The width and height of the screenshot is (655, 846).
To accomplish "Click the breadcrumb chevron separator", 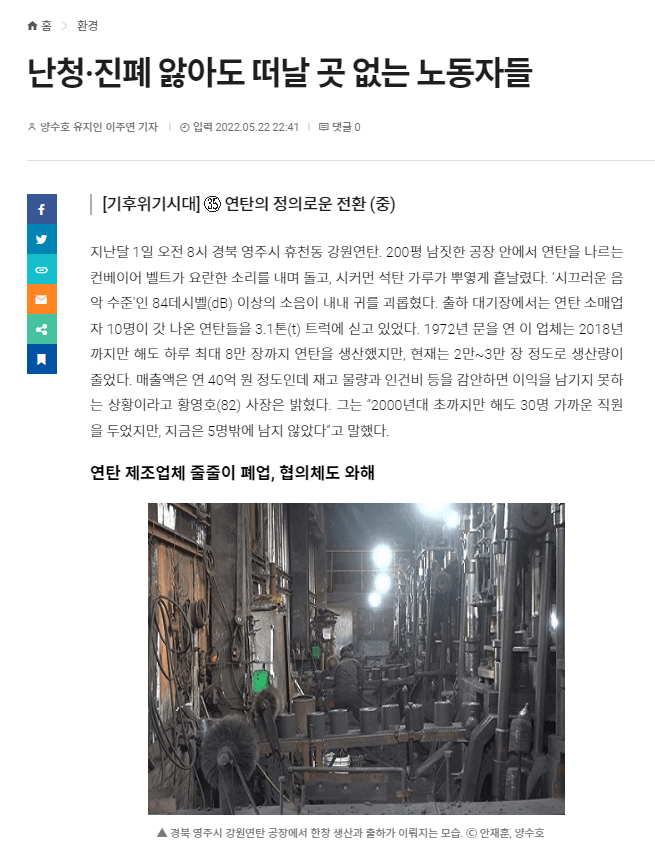I will 64,25.
